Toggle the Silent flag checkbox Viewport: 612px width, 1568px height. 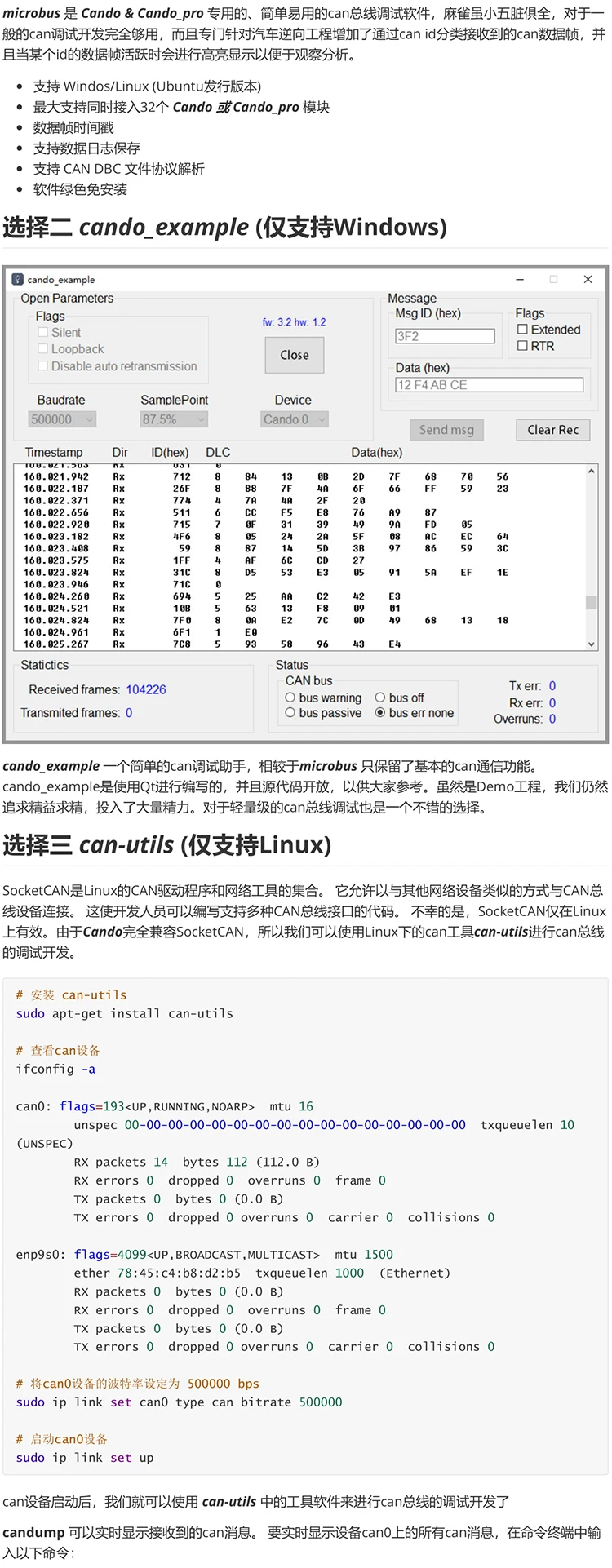click(x=43, y=332)
